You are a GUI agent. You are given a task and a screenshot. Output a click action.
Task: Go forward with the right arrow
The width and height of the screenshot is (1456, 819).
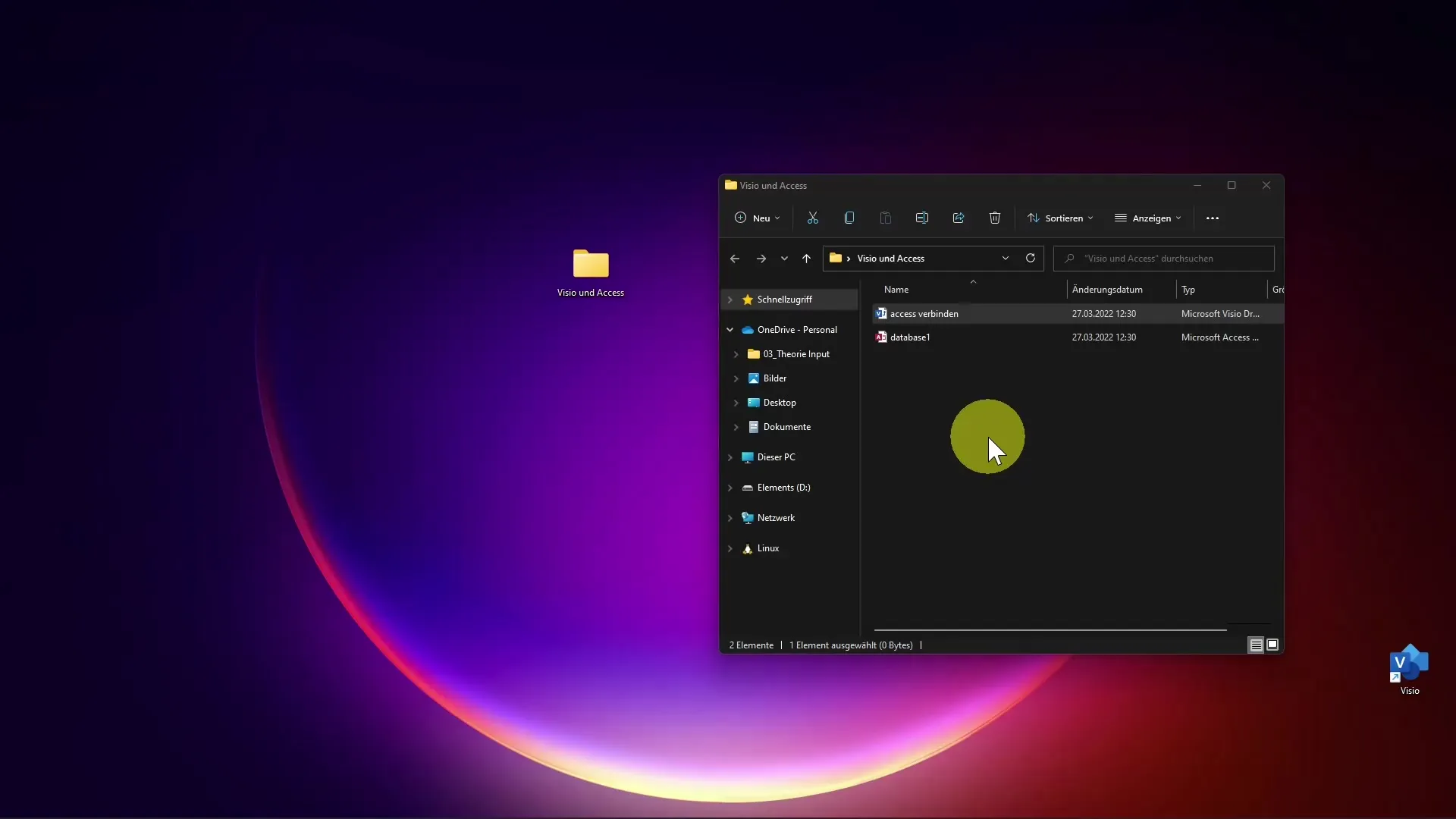[761, 259]
